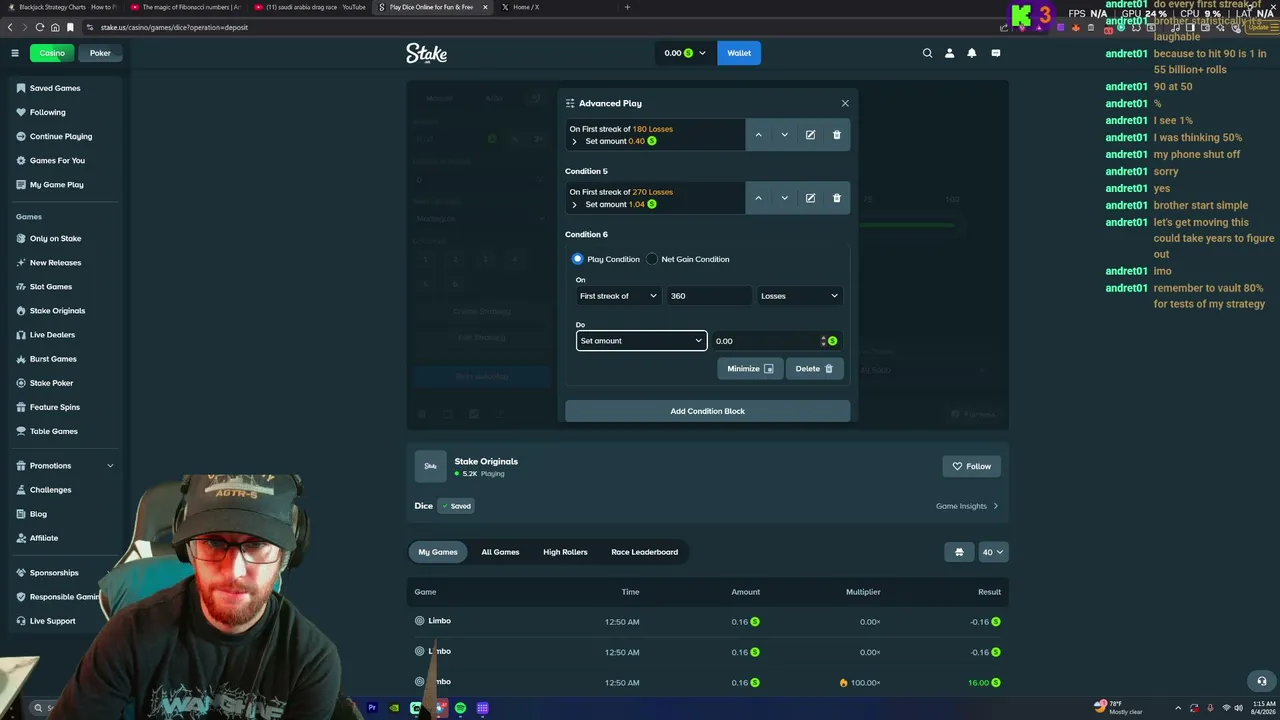The width and height of the screenshot is (1280, 720).
Task: Open the 'Set amount' action dropdown
Action: coord(642,341)
